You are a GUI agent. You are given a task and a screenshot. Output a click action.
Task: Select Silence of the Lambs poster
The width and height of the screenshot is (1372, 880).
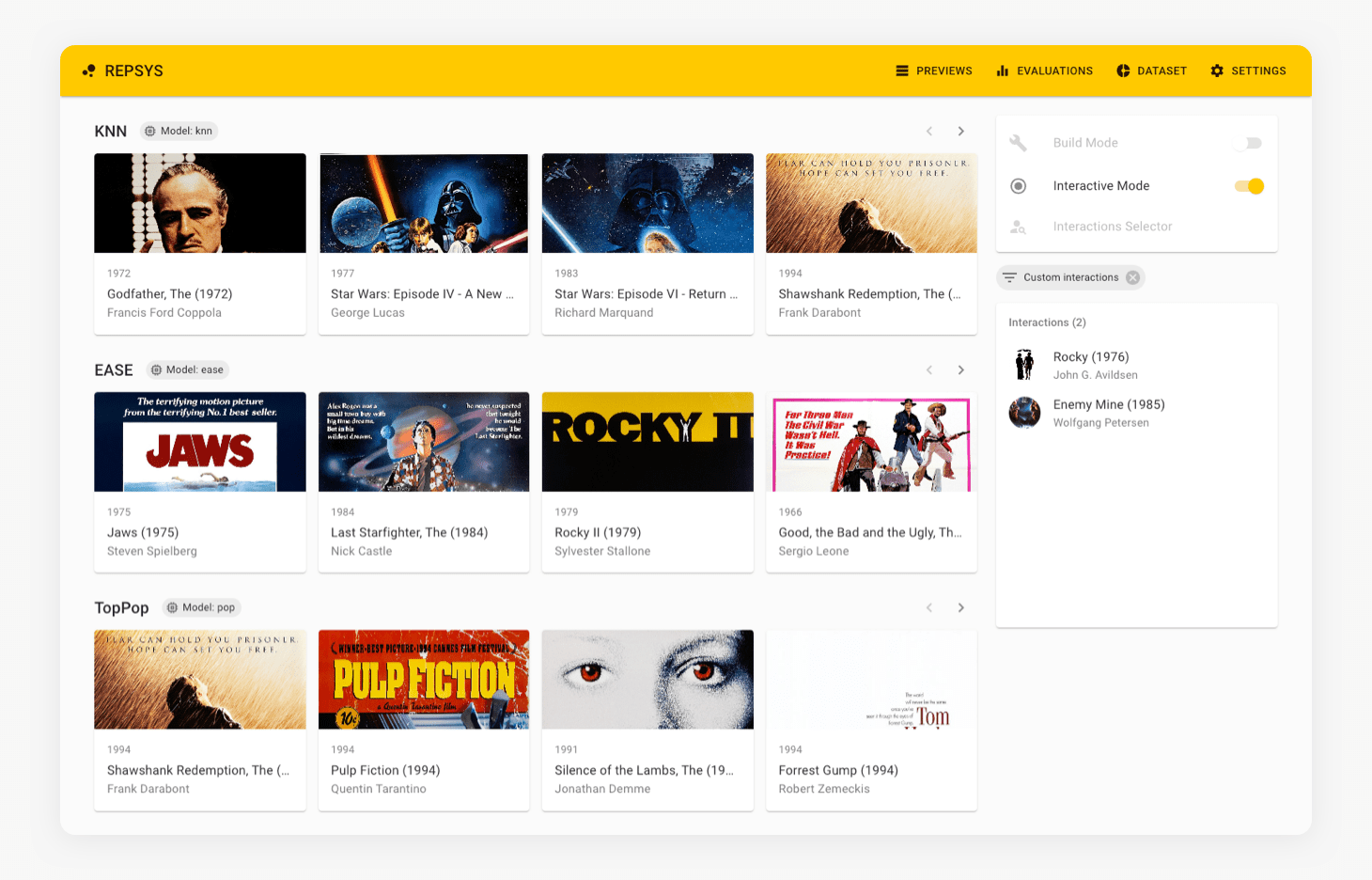[x=647, y=680]
